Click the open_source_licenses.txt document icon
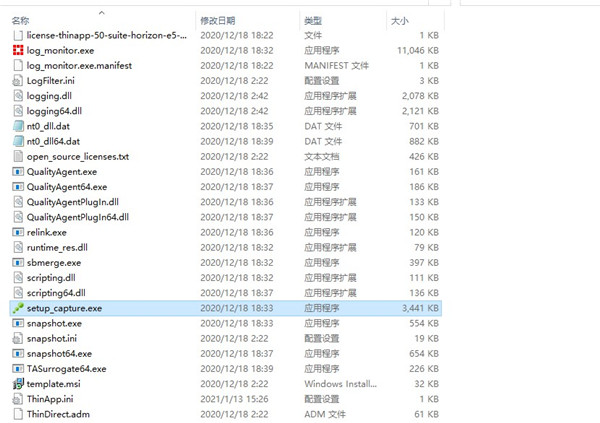Viewport: 600px width, 423px height. [x=18, y=157]
